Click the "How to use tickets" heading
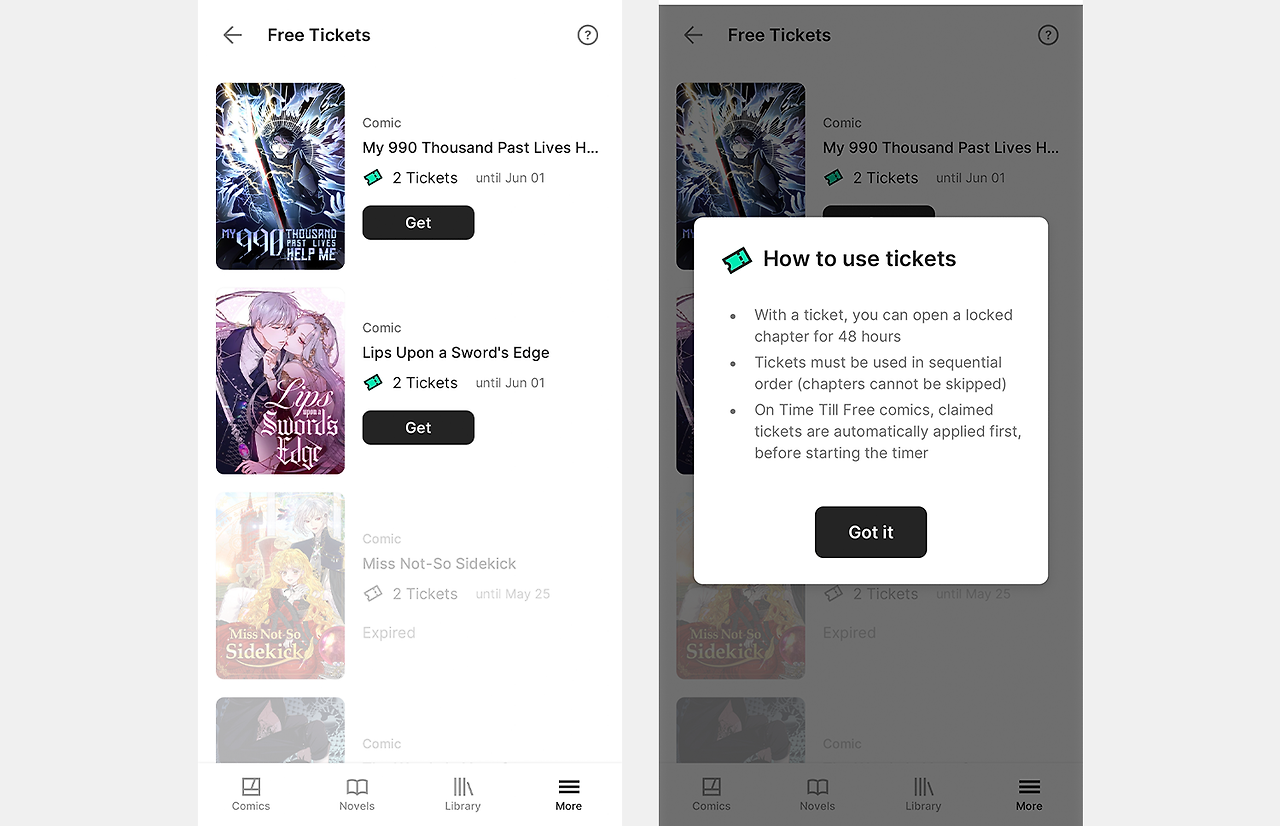The width and height of the screenshot is (1280, 826). 860,259
